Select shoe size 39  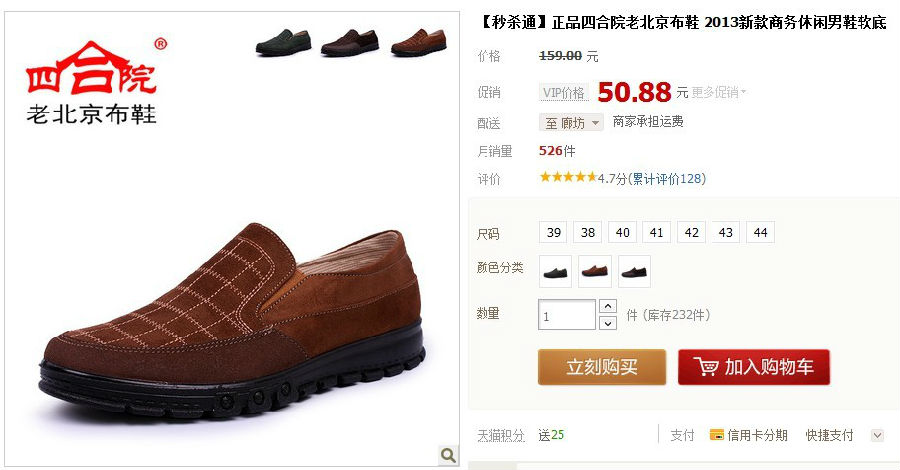[553, 232]
